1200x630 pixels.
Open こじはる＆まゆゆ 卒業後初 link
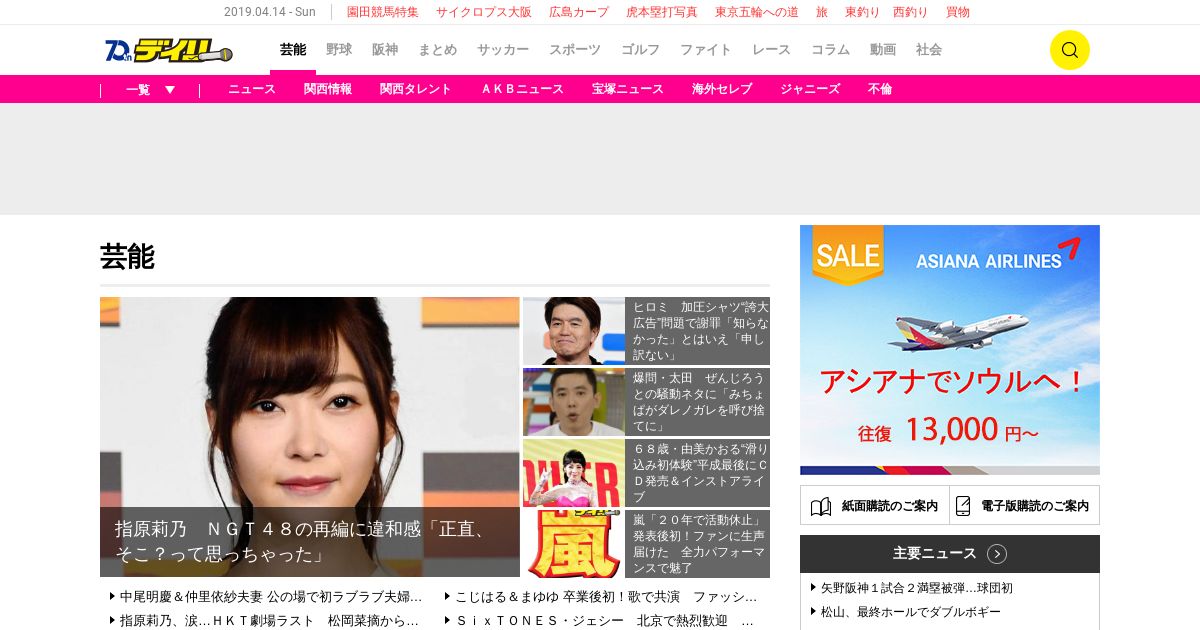point(606,596)
